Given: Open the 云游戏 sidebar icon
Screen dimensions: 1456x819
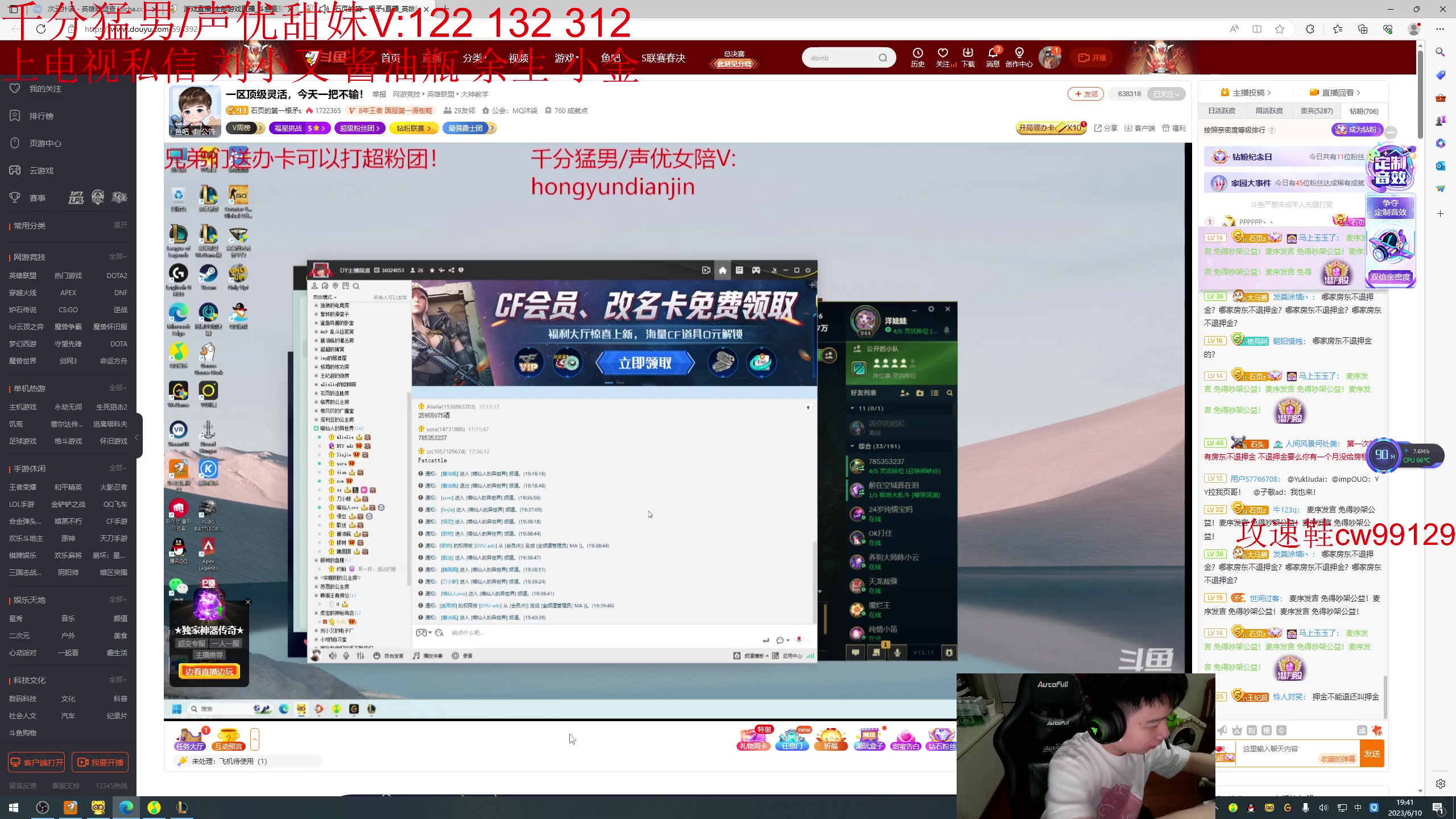Looking at the screenshot, I should [x=15, y=170].
